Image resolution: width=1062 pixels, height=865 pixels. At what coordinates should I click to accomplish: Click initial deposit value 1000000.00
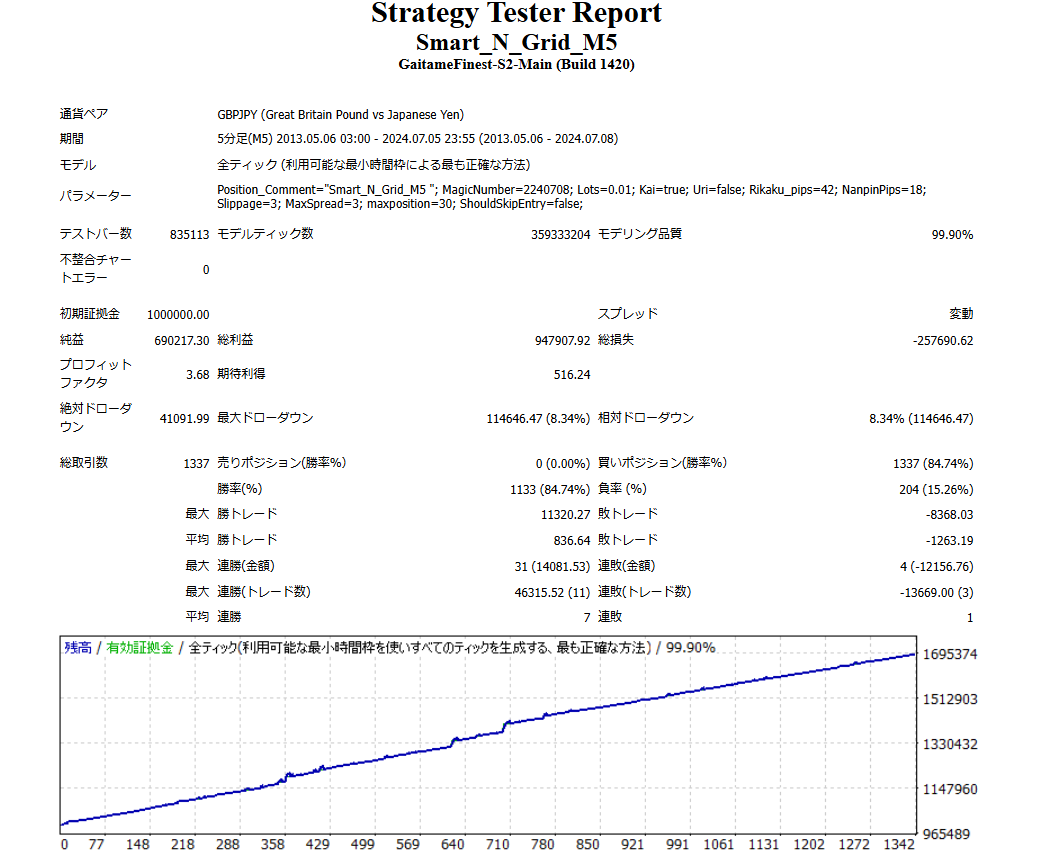click(178, 314)
